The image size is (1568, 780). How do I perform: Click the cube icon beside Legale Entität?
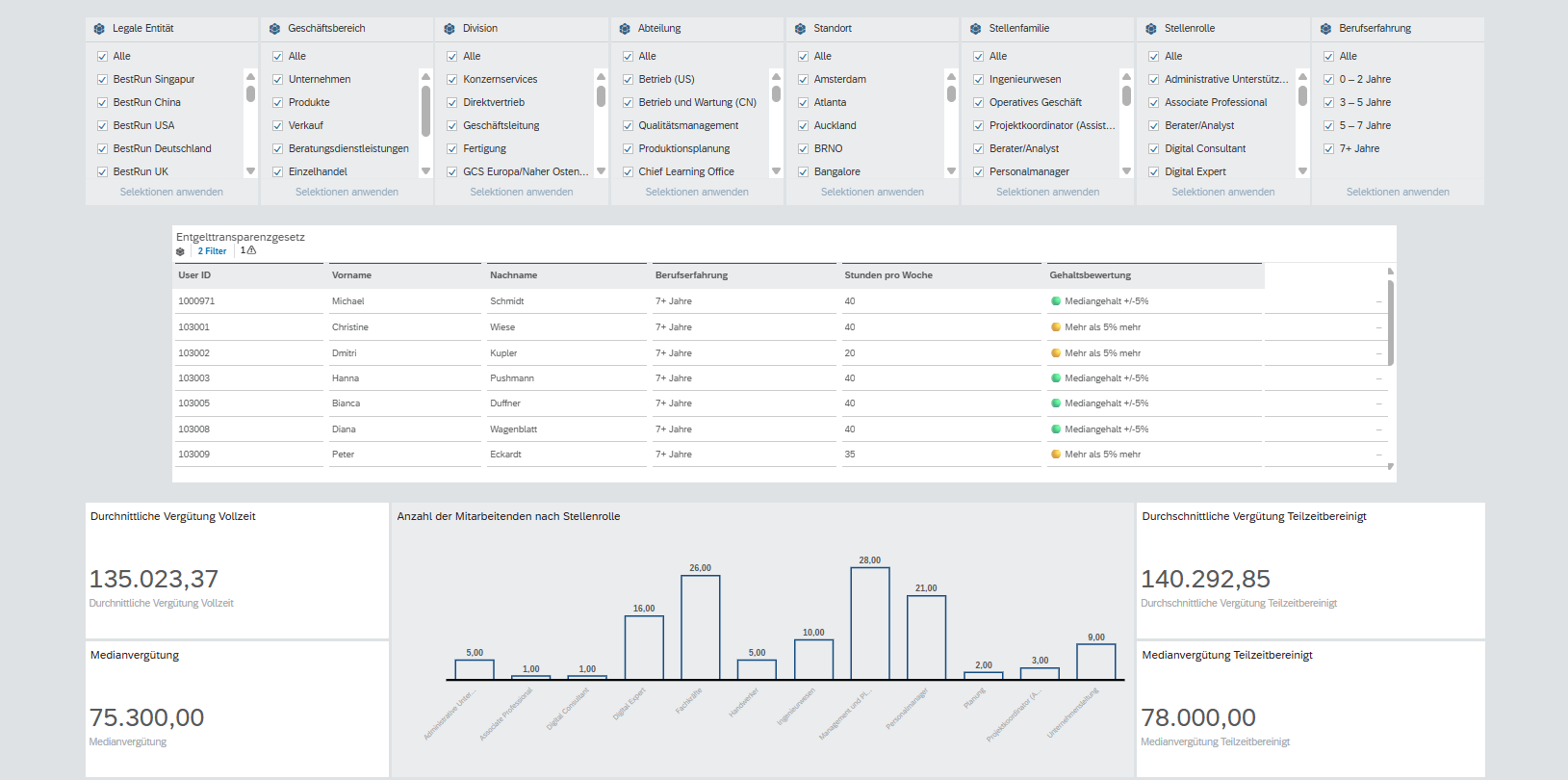tap(99, 29)
